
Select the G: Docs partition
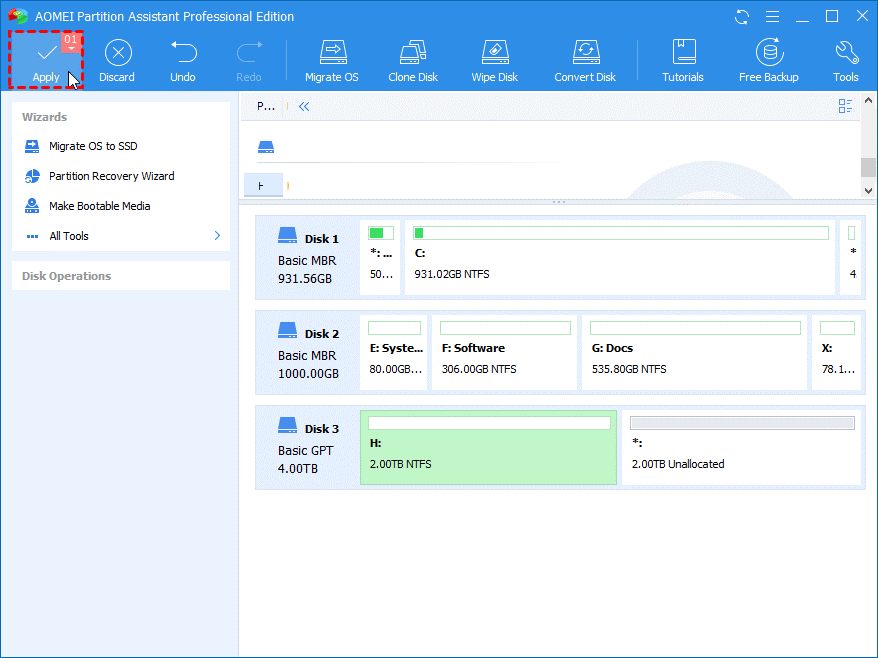pos(694,352)
